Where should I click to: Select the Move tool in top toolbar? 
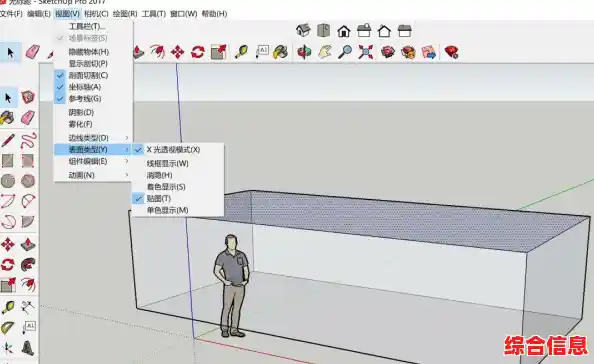point(177,52)
